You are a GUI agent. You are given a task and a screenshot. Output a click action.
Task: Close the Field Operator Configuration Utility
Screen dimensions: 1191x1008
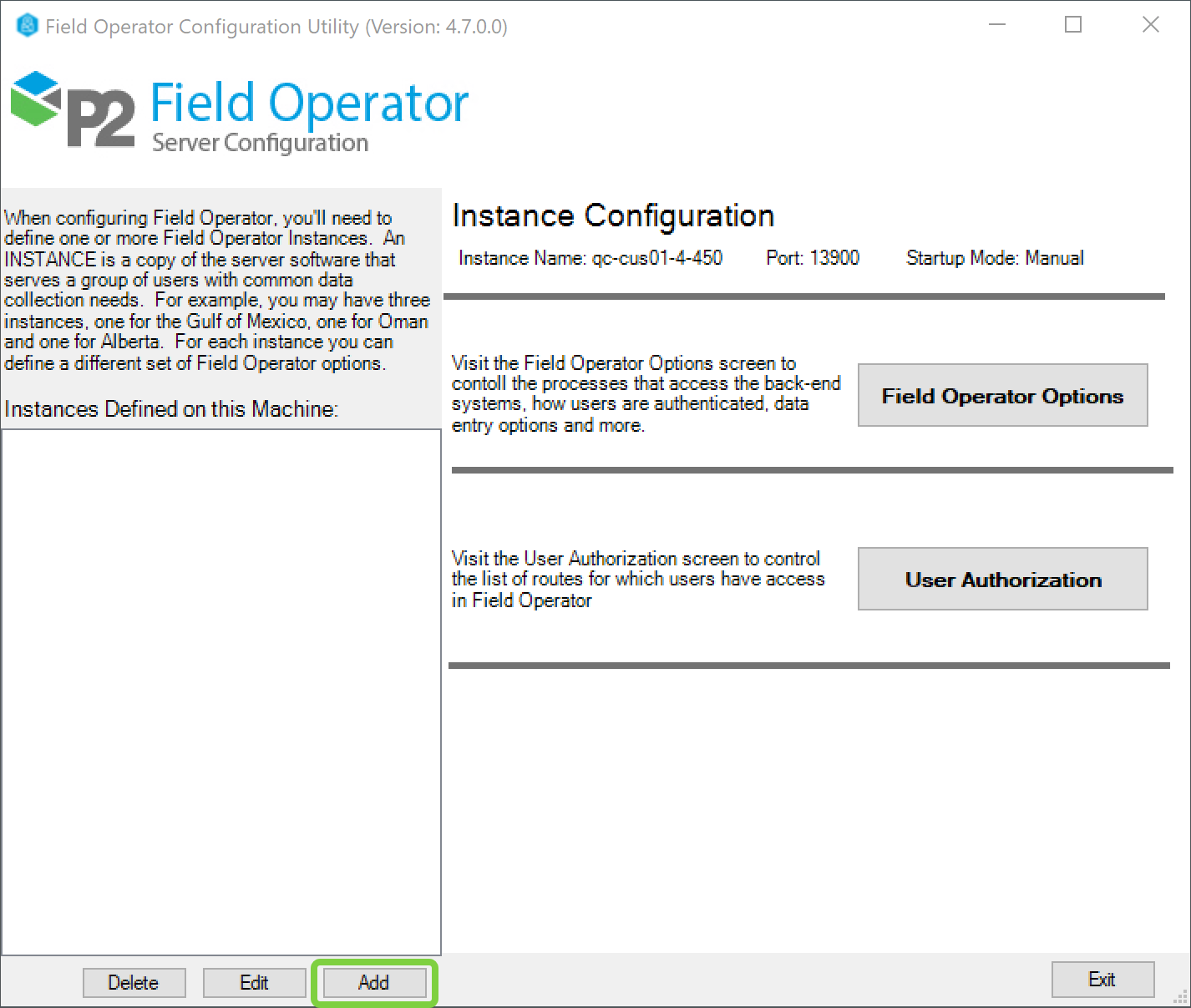1150,25
